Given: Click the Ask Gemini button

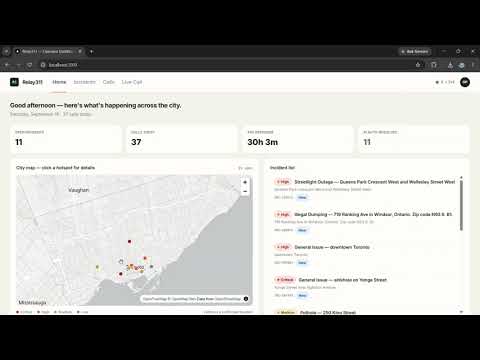Looking at the screenshot, I should tap(415, 51).
